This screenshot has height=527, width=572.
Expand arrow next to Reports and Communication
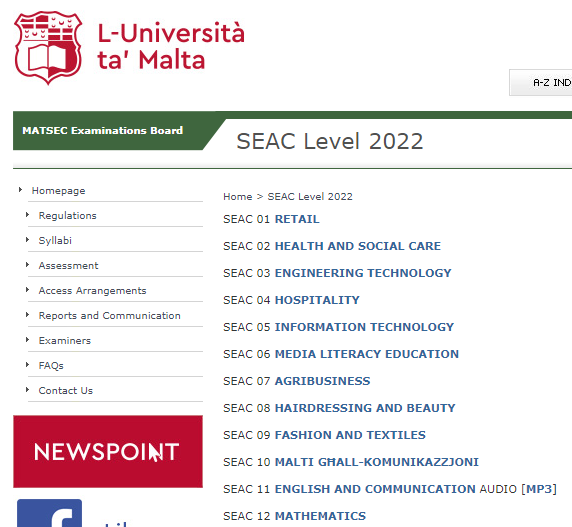point(27,314)
